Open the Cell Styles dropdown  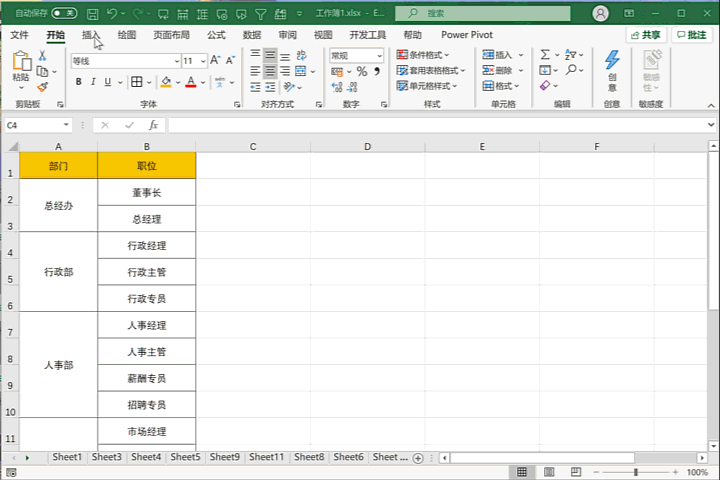click(x=427, y=86)
